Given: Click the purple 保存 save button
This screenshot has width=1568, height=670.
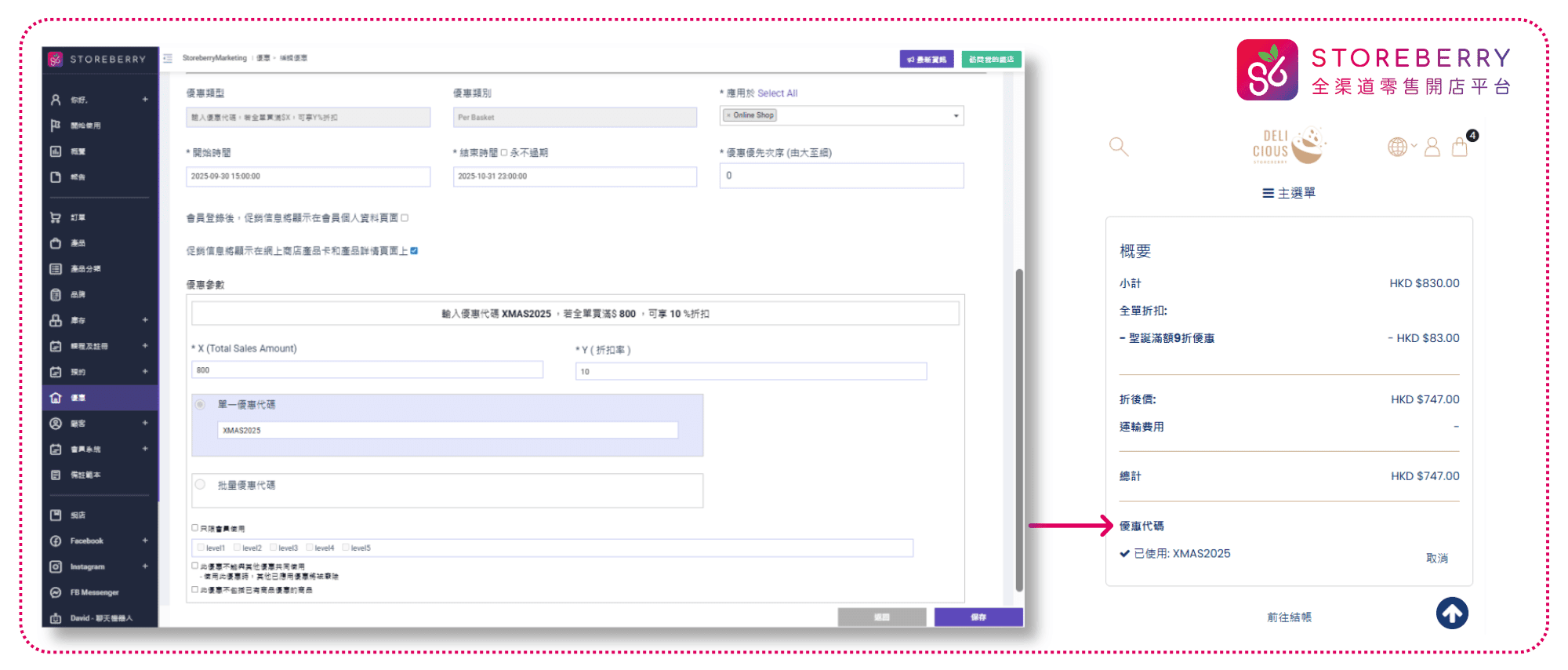Looking at the screenshot, I should tap(978, 617).
